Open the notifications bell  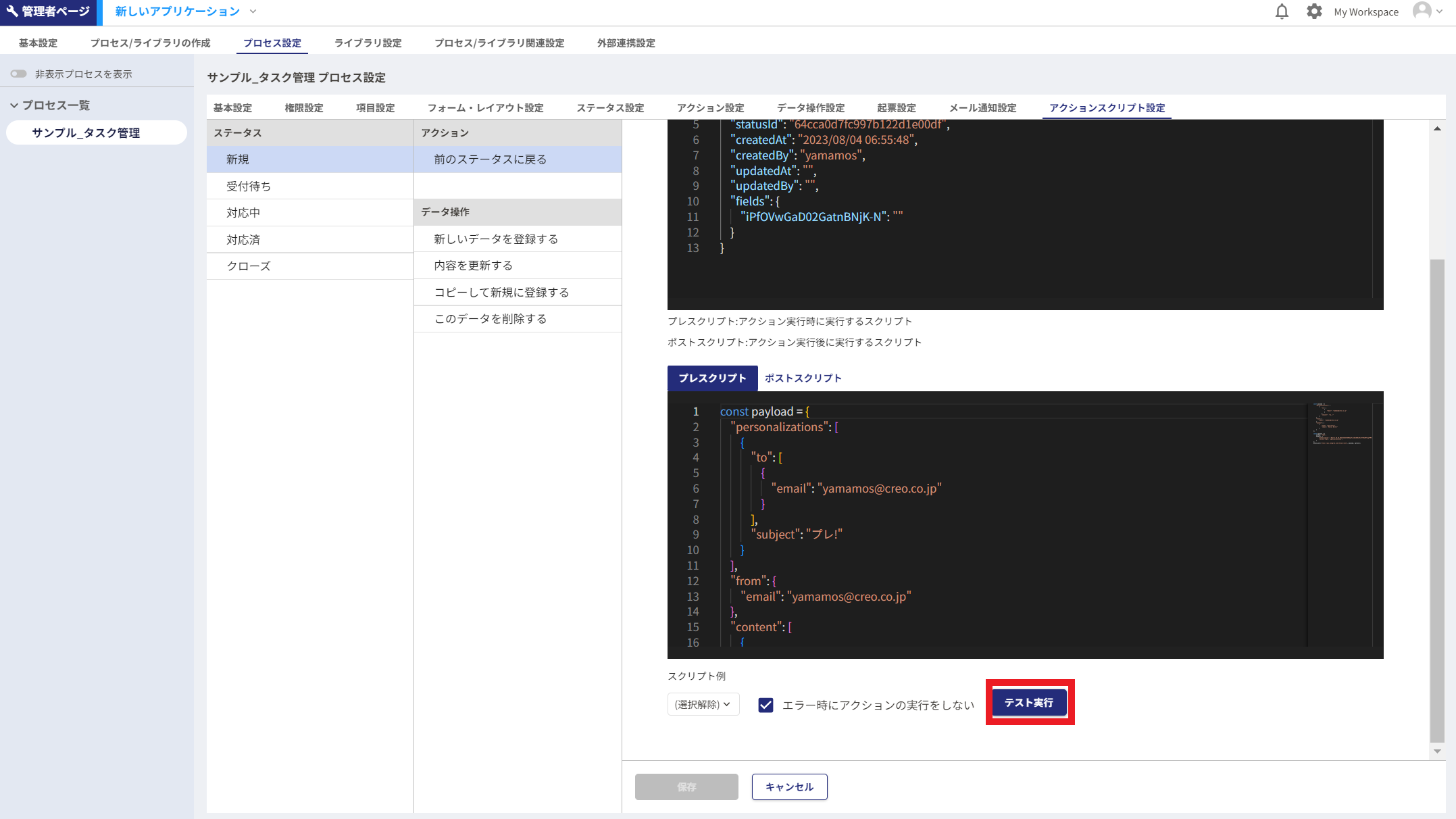click(x=1282, y=11)
